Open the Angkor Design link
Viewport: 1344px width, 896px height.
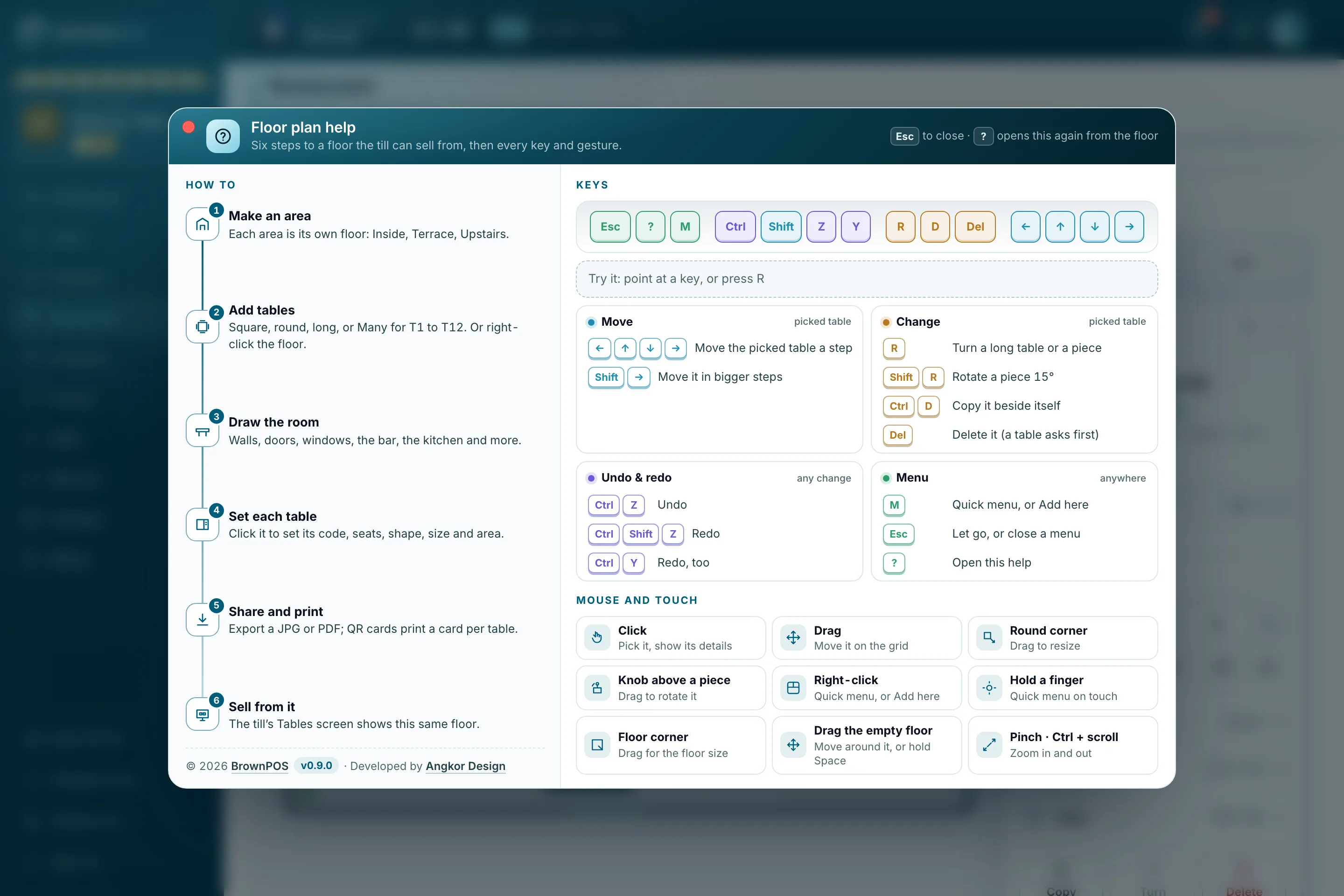(466, 766)
